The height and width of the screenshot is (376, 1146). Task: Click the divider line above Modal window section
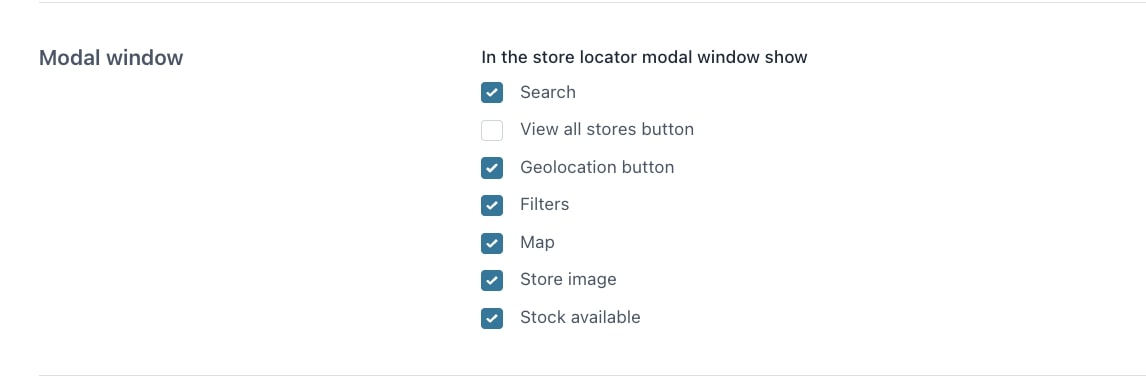click(x=592, y=2)
